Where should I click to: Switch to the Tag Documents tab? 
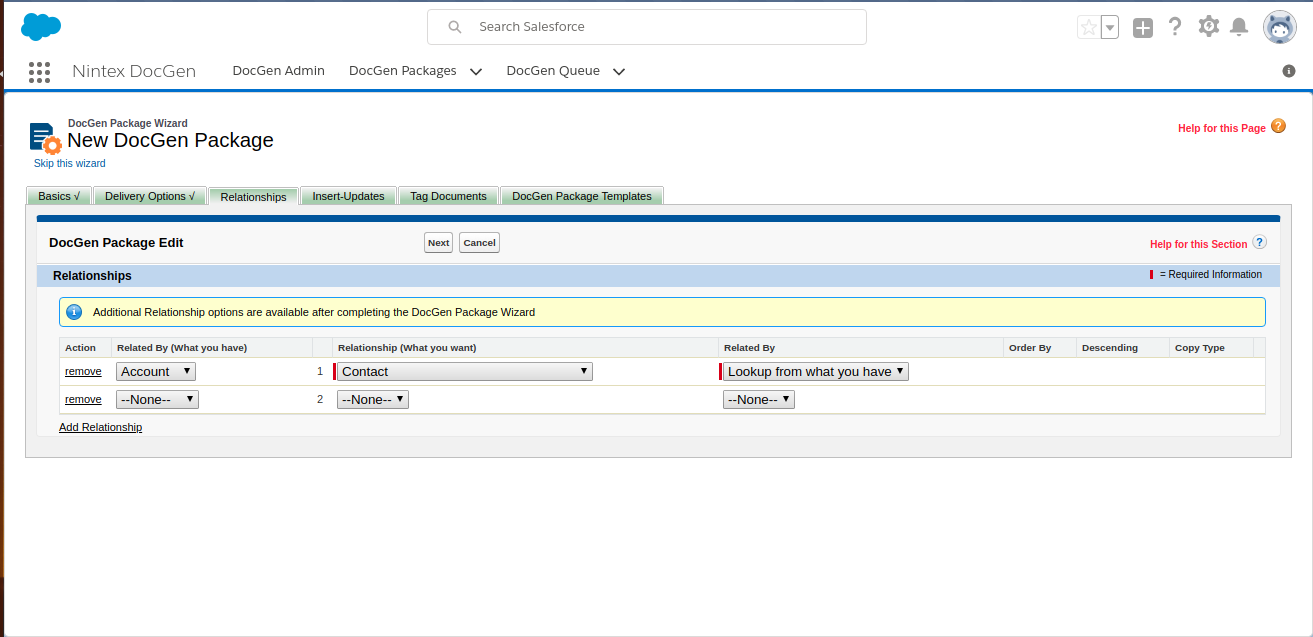448,196
